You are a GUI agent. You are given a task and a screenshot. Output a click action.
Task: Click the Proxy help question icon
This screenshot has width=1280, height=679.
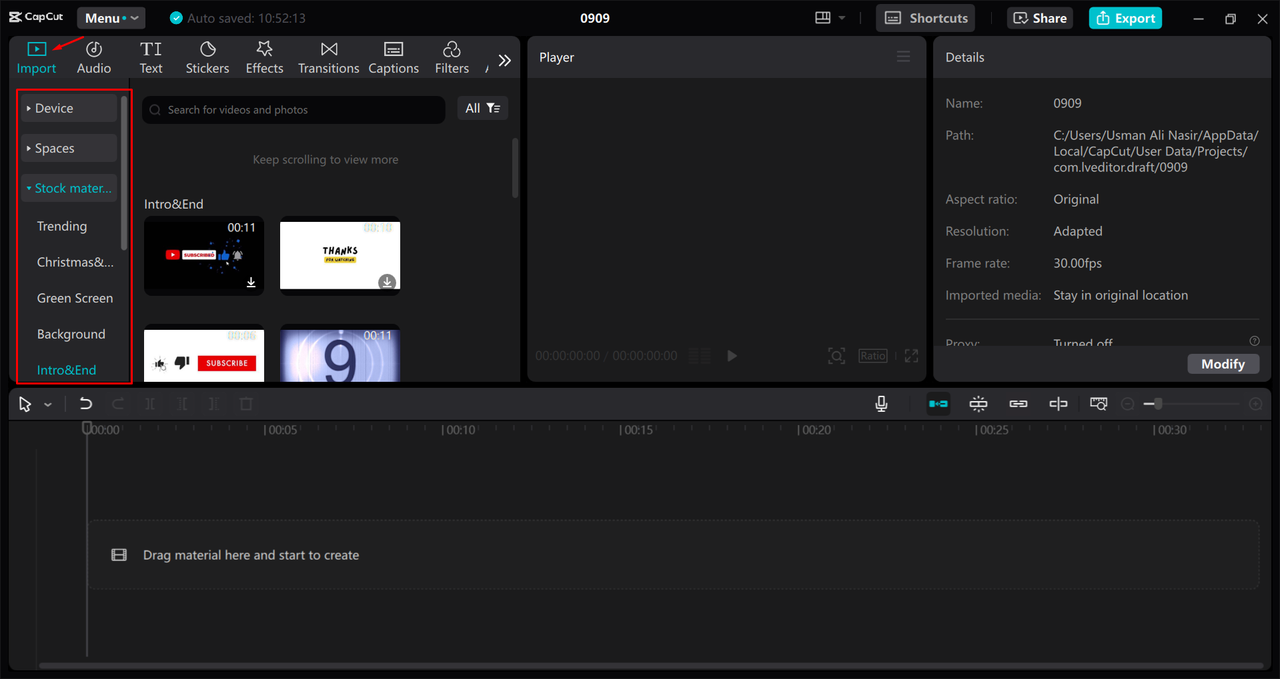(x=1254, y=341)
